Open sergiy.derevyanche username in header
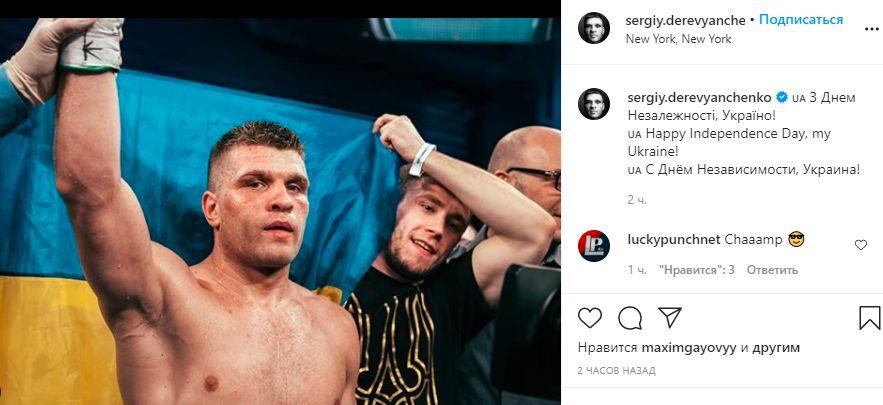883x405 pixels. coord(686,20)
